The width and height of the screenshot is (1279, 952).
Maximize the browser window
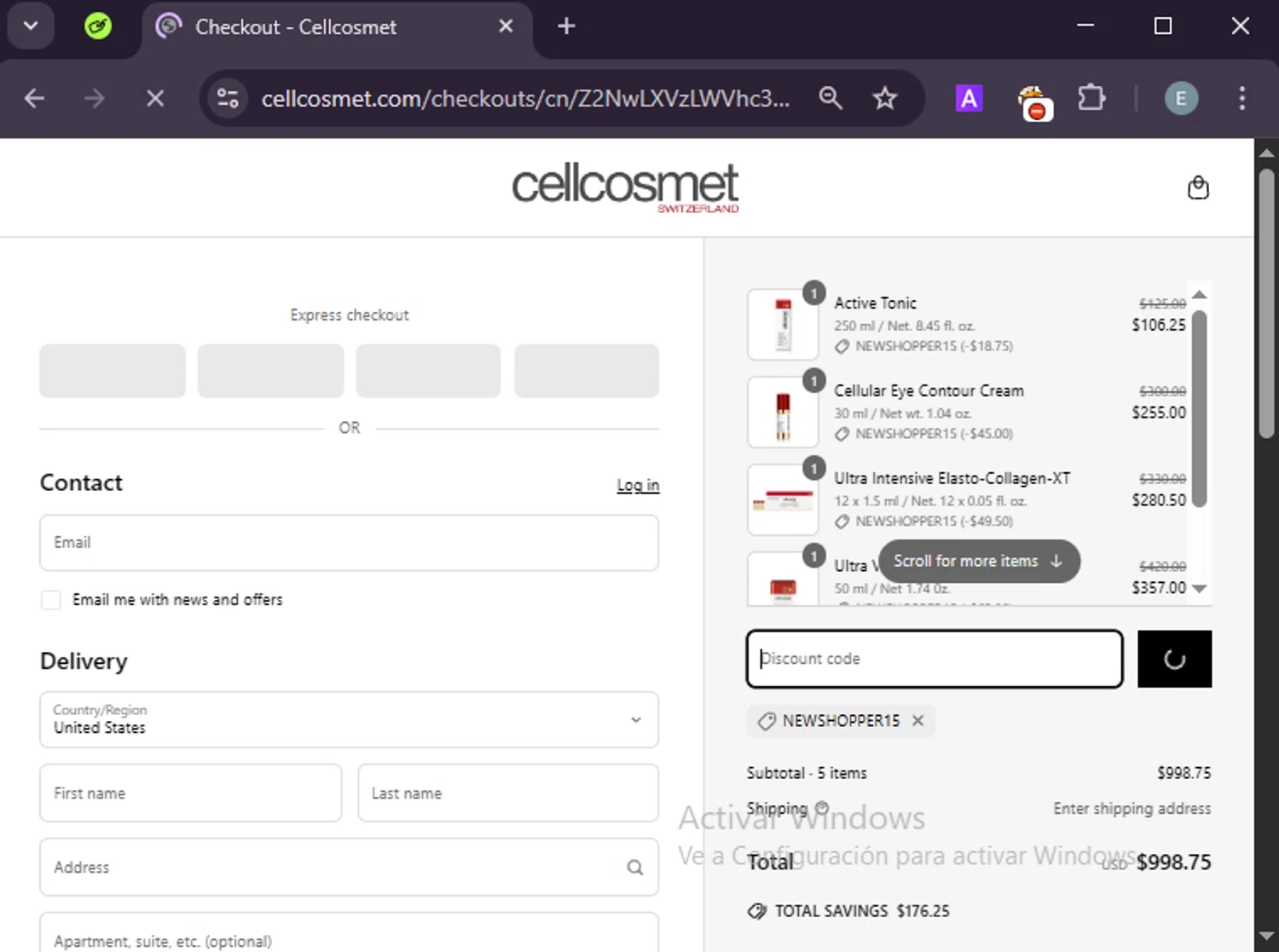1162,26
